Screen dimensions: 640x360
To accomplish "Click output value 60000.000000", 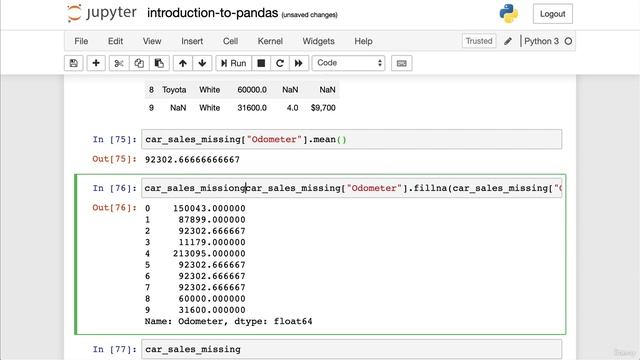I will coord(212,299).
